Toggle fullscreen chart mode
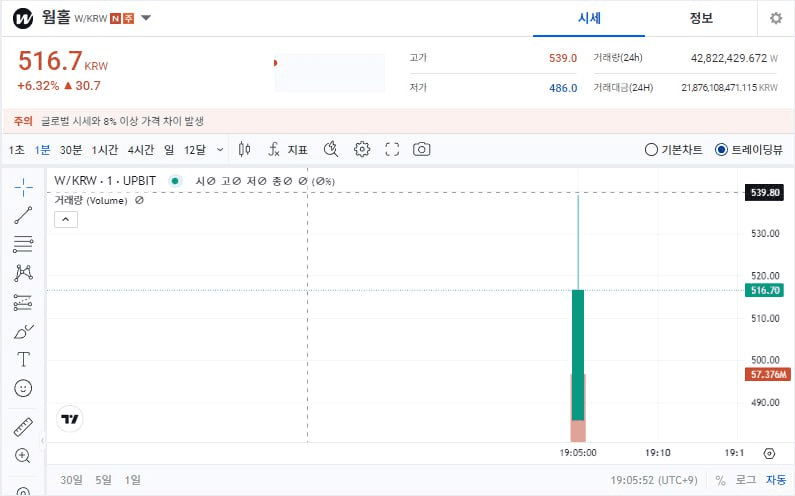Image resolution: width=795 pixels, height=496 pixels. point(392,149)
